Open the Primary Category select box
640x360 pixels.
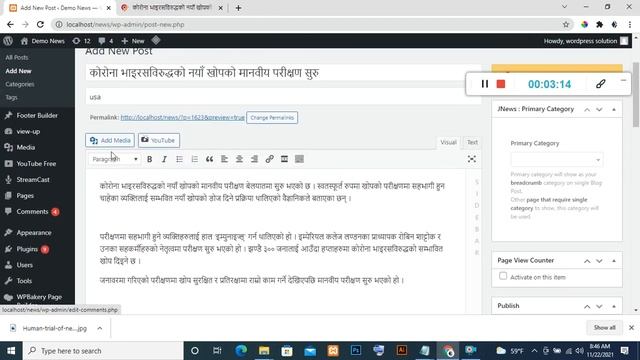(x=556, y=160)
